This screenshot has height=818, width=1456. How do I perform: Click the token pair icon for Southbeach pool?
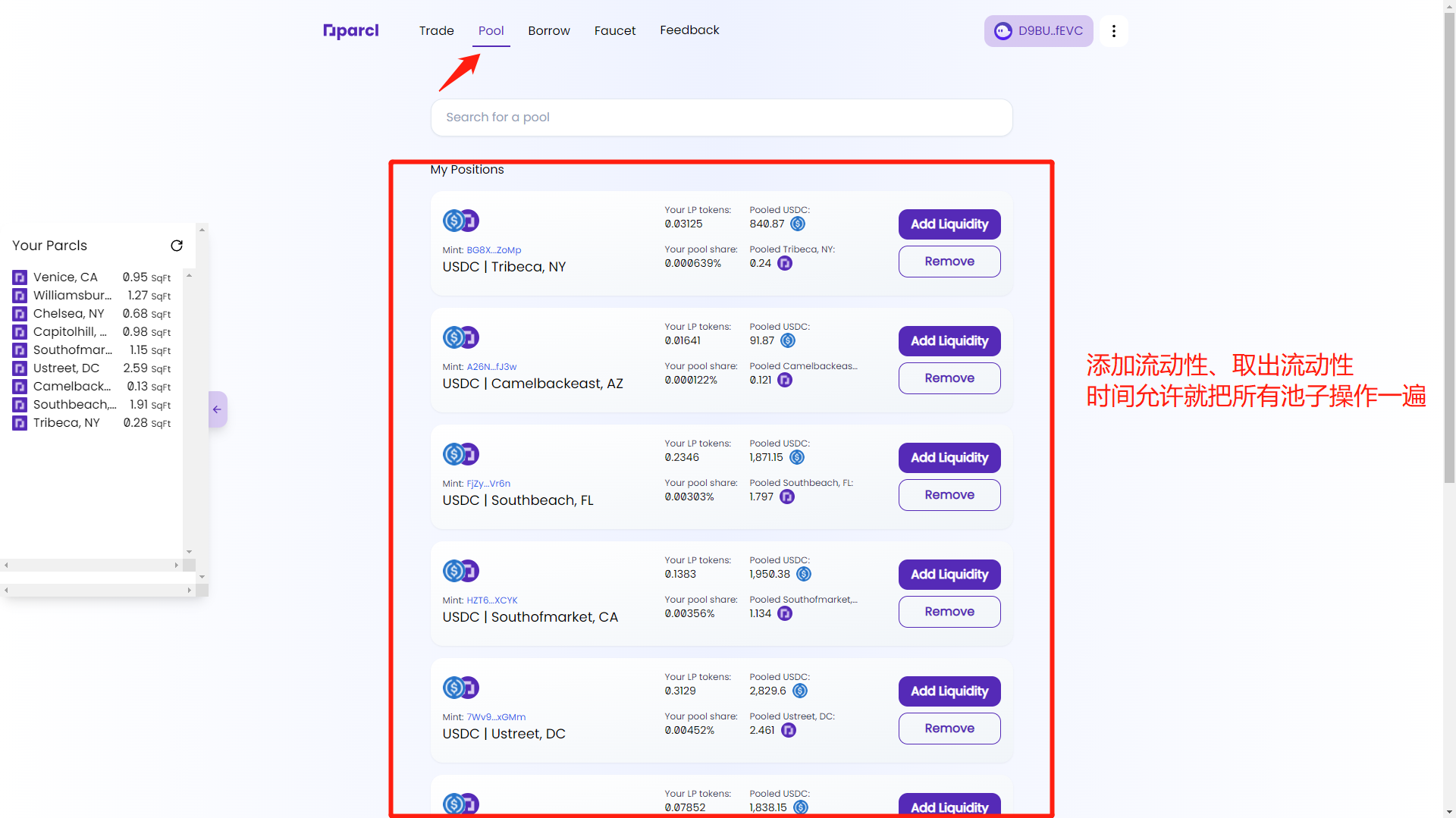461,454
